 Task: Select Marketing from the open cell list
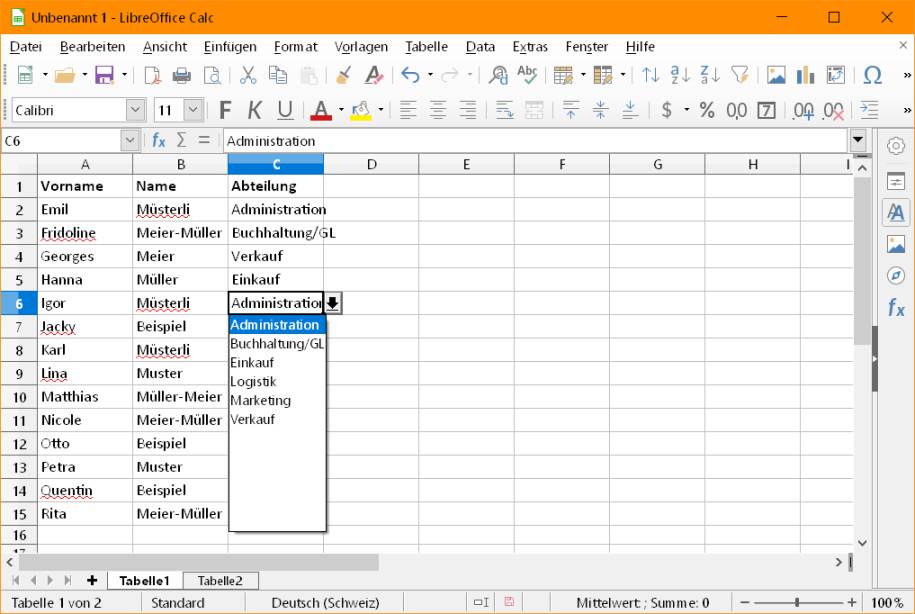point(261,400)
